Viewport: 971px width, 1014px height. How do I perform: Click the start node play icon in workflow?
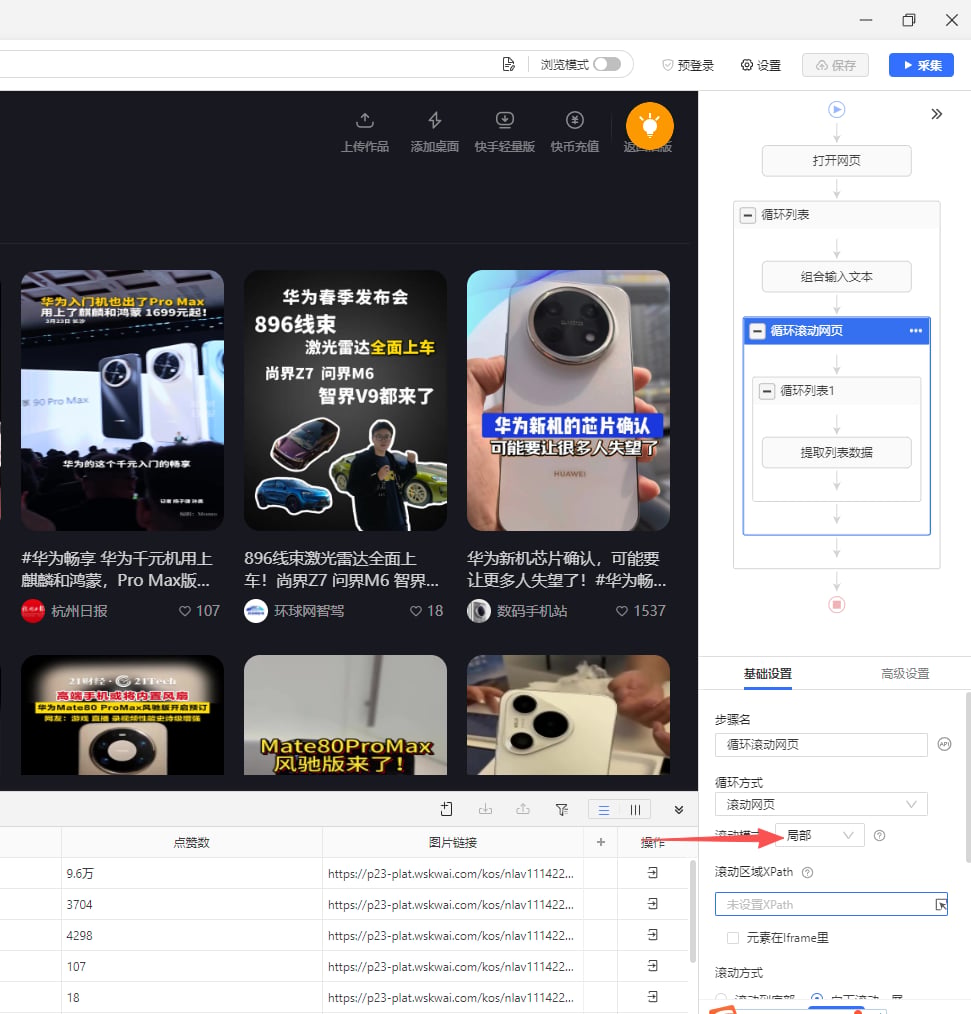pos(837,109)
